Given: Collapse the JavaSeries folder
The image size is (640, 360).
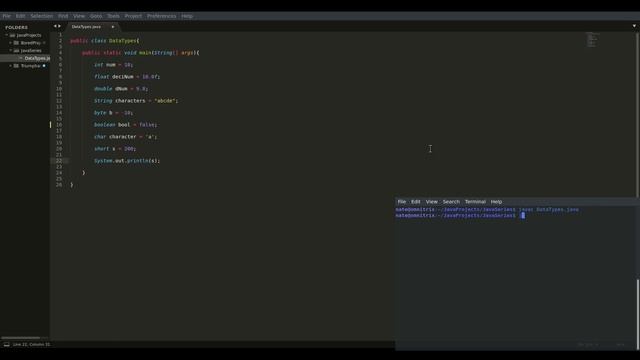Looking at the screenshot, I should tap(11, 50).
